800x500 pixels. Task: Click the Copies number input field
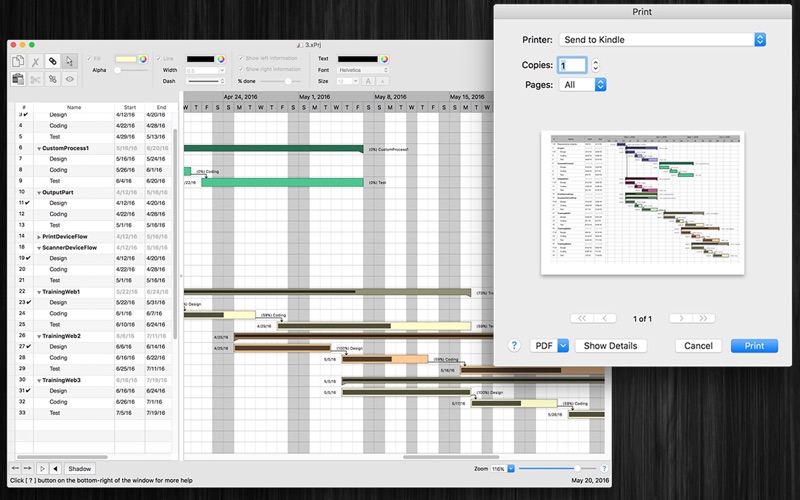tap(572, 65)
